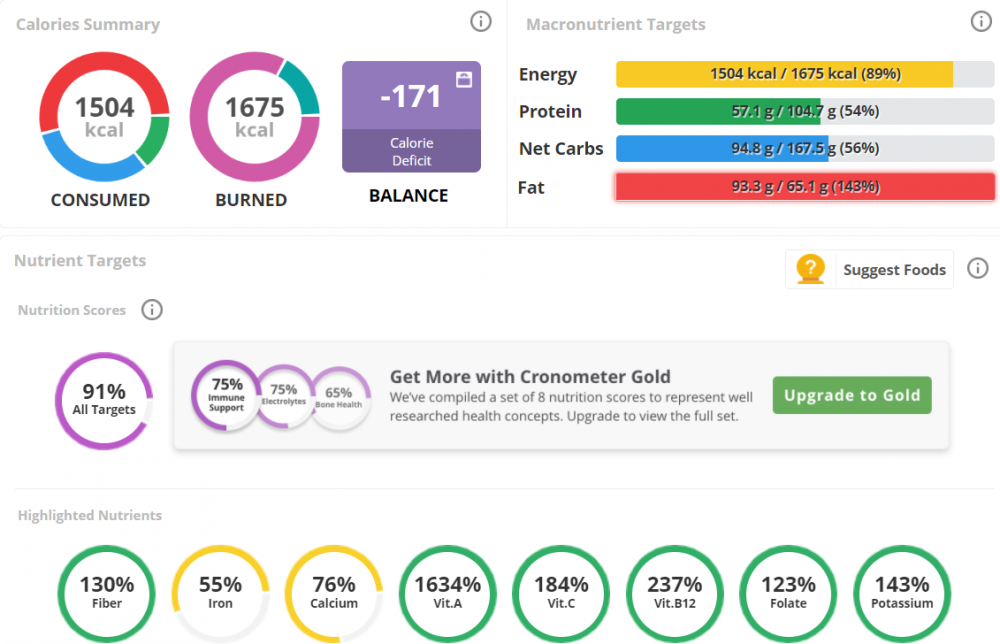Click the Calories Summary info icon
The image size is (1000, 644).
(x=481, y=21)
